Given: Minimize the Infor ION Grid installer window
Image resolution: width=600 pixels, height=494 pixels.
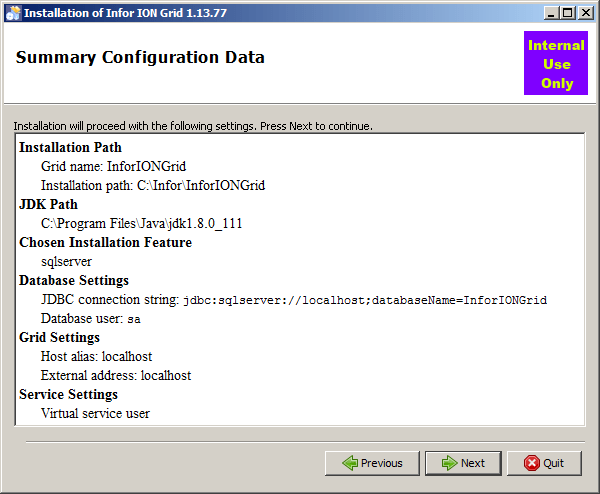Looking at the screenshot, I should (551, 13).
